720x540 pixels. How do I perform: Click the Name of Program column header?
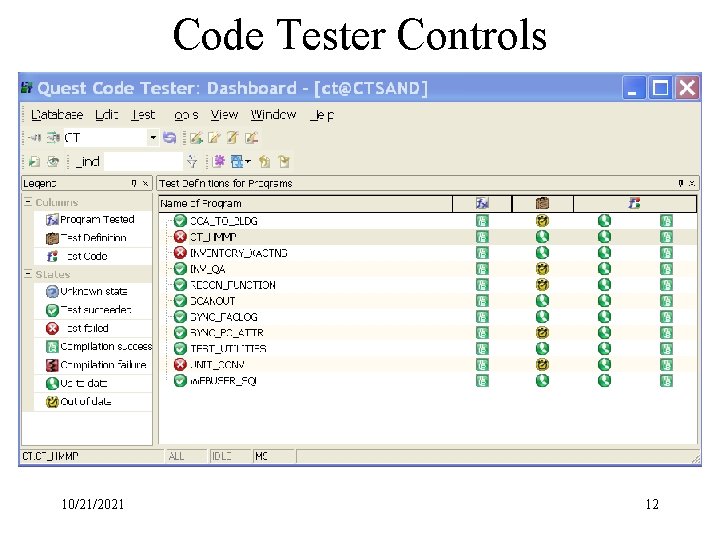305,203
